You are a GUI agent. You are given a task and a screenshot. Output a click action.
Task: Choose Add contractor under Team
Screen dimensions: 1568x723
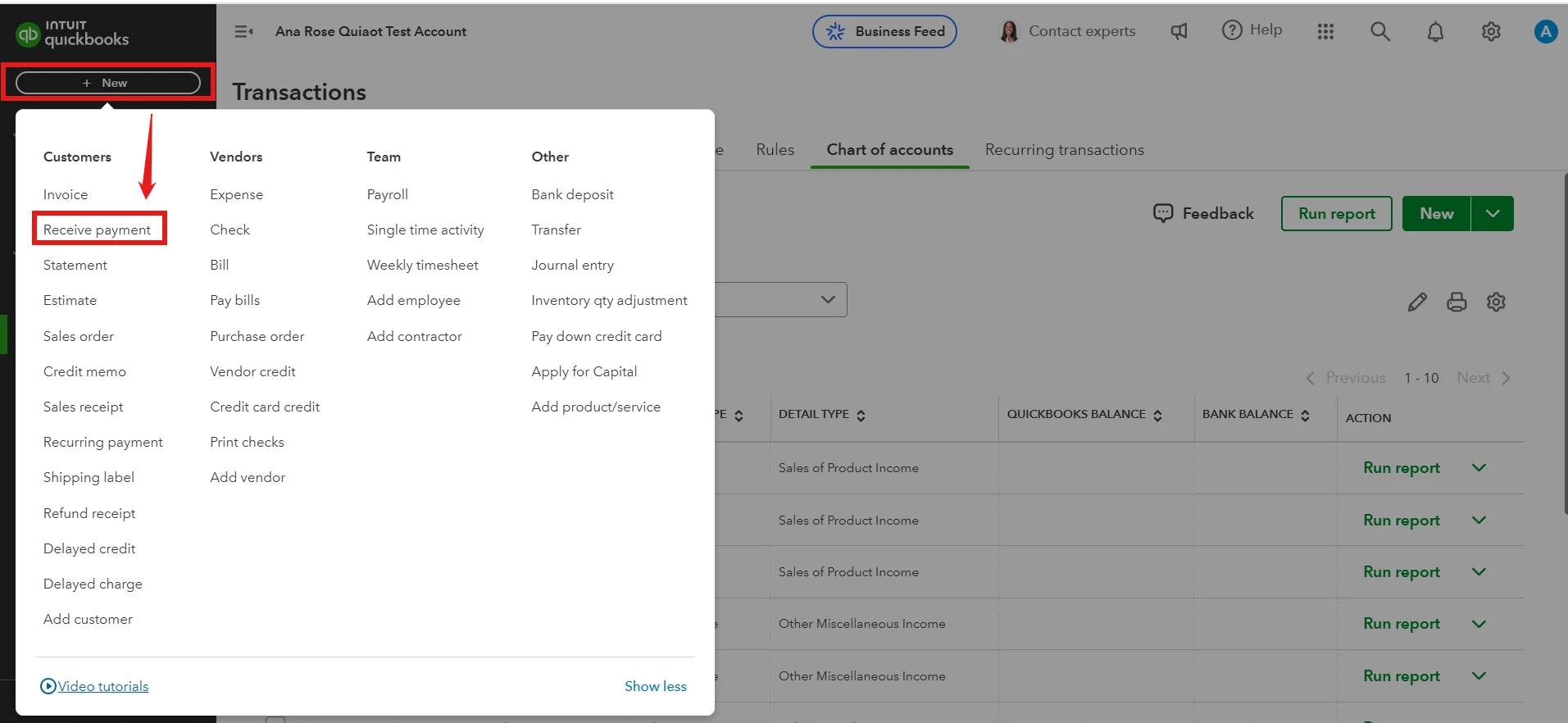click(x=415, y=336)
